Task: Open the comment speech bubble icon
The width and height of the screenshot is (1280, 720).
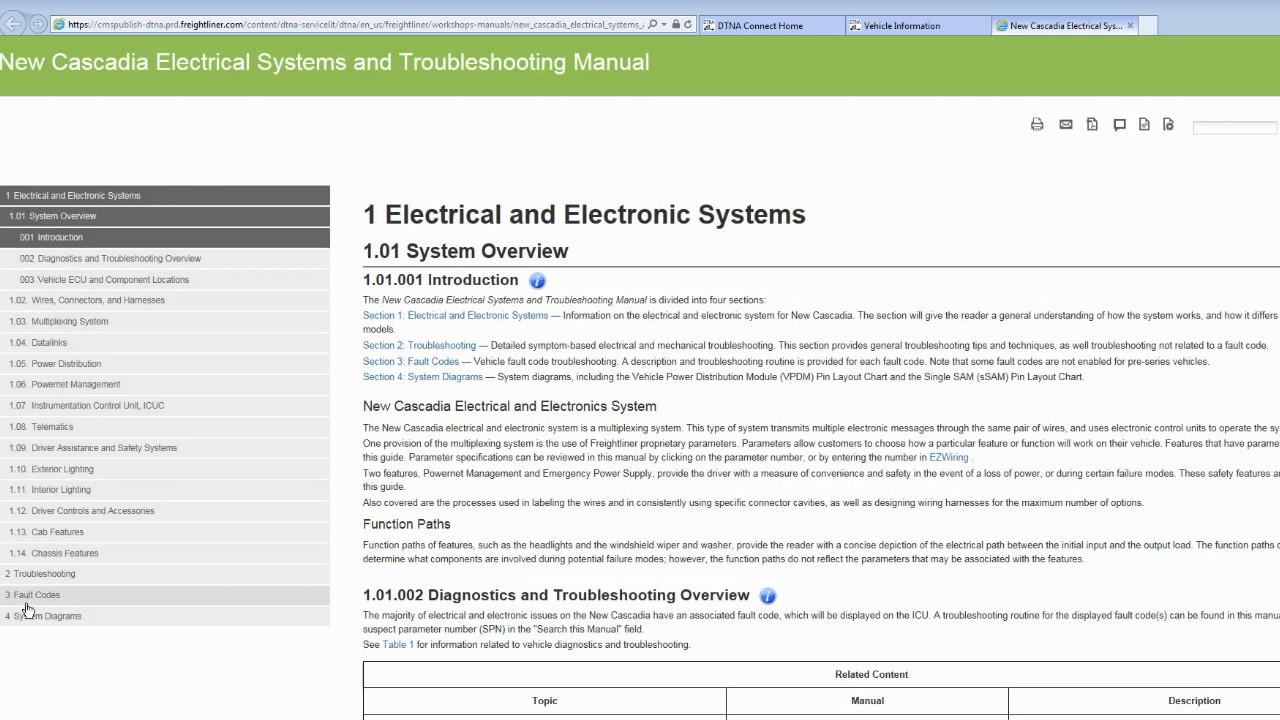Action: pos(1120,125)
